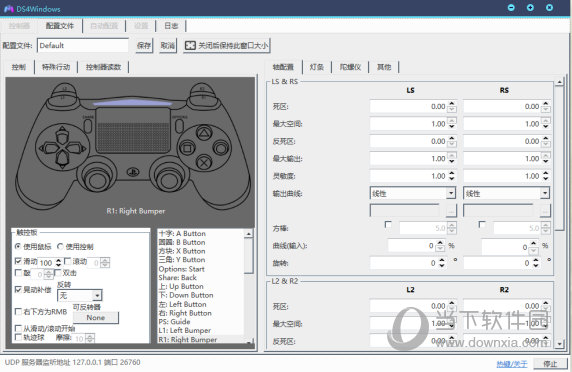Enable the 双击 checkbox
This screenshot has height=372, width=572.
click(58, 272)
